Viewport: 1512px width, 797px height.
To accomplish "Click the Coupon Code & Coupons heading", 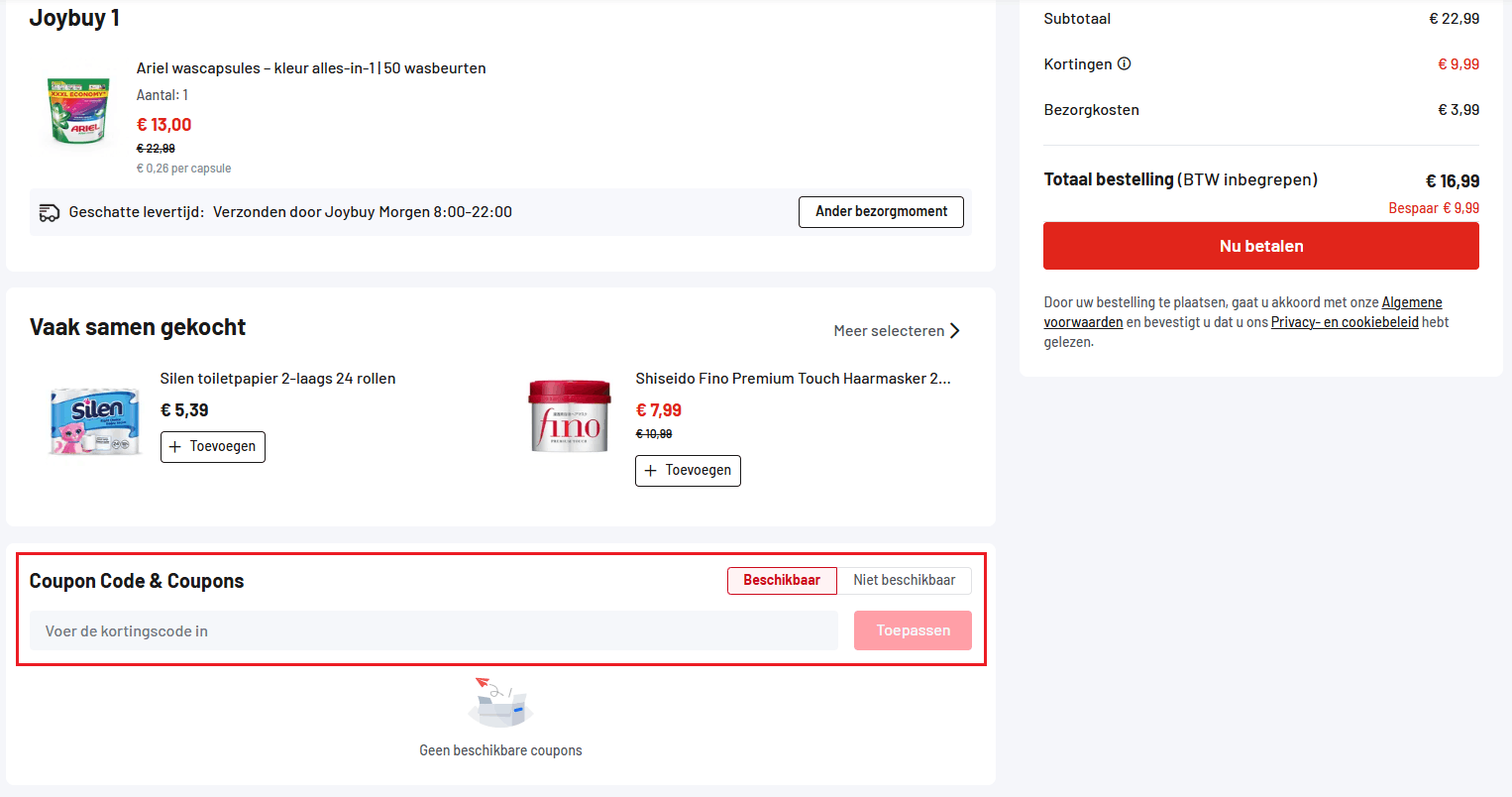I will (x=137, y=581).
